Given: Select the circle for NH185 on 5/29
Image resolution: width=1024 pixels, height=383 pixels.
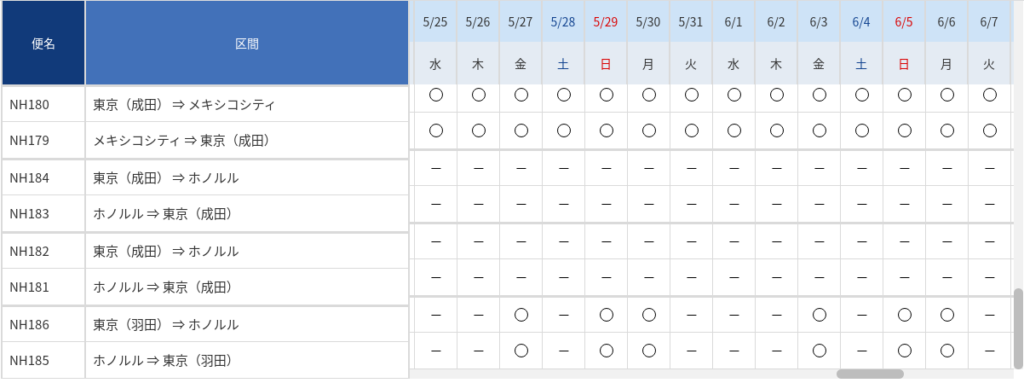Looking at the screenshot, I should (606, 350).
